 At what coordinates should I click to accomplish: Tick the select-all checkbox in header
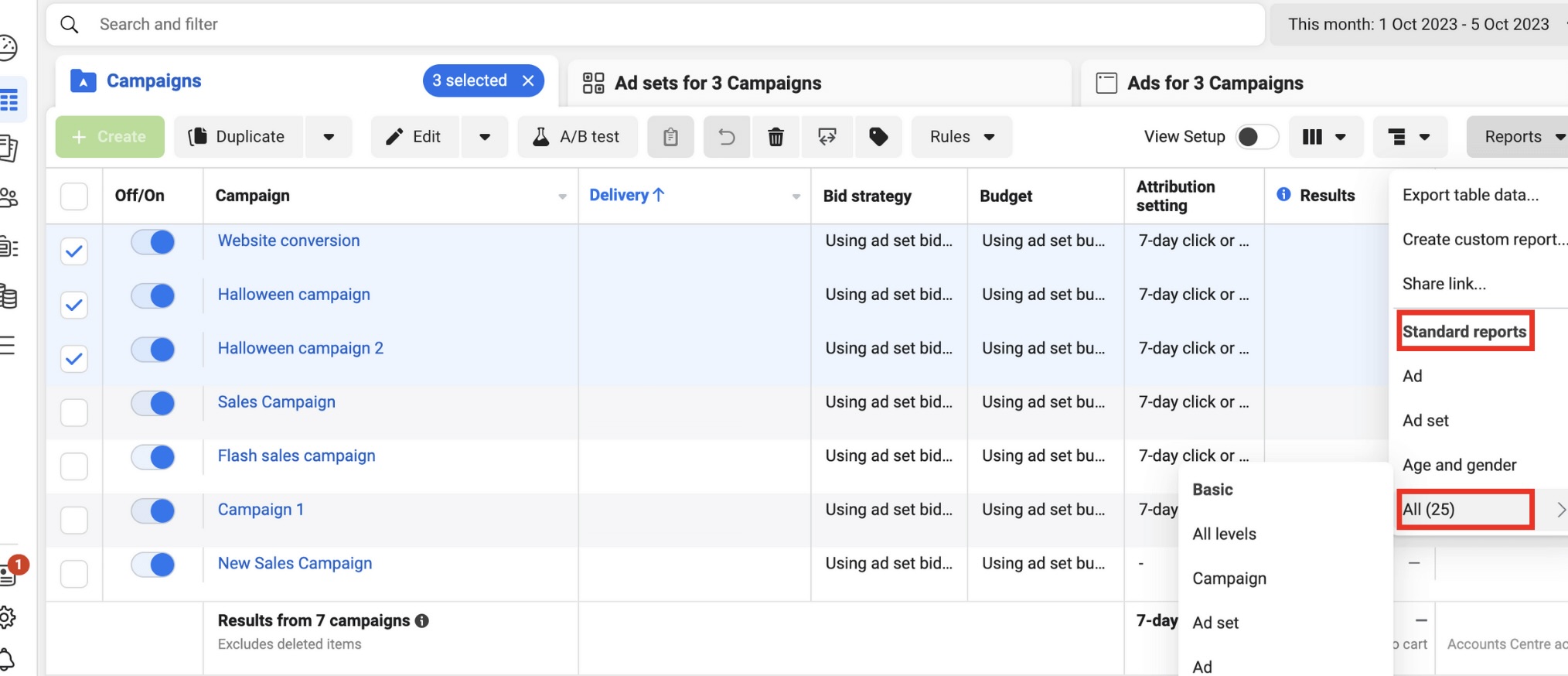[x=74, y=196]
